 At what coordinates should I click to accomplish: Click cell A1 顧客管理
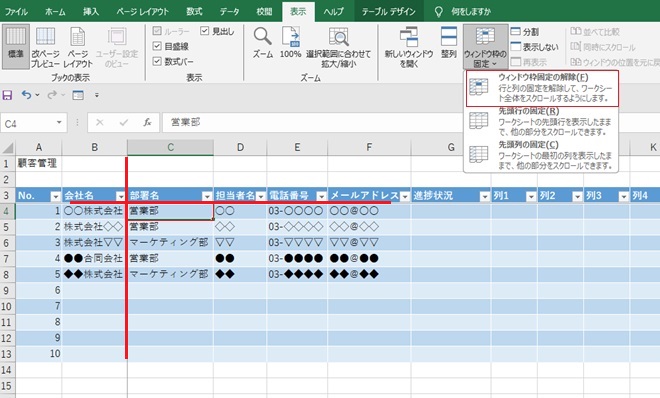pos(39,163)
